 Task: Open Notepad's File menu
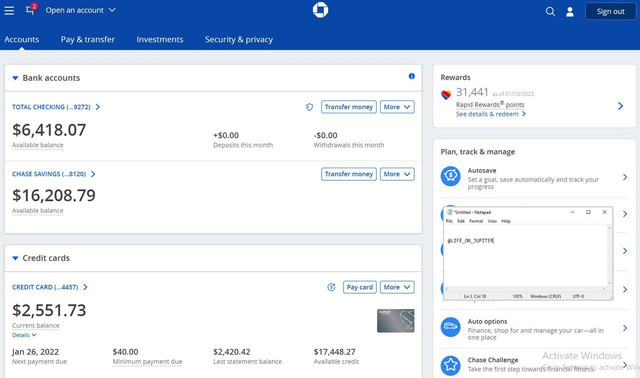(449, 221)
